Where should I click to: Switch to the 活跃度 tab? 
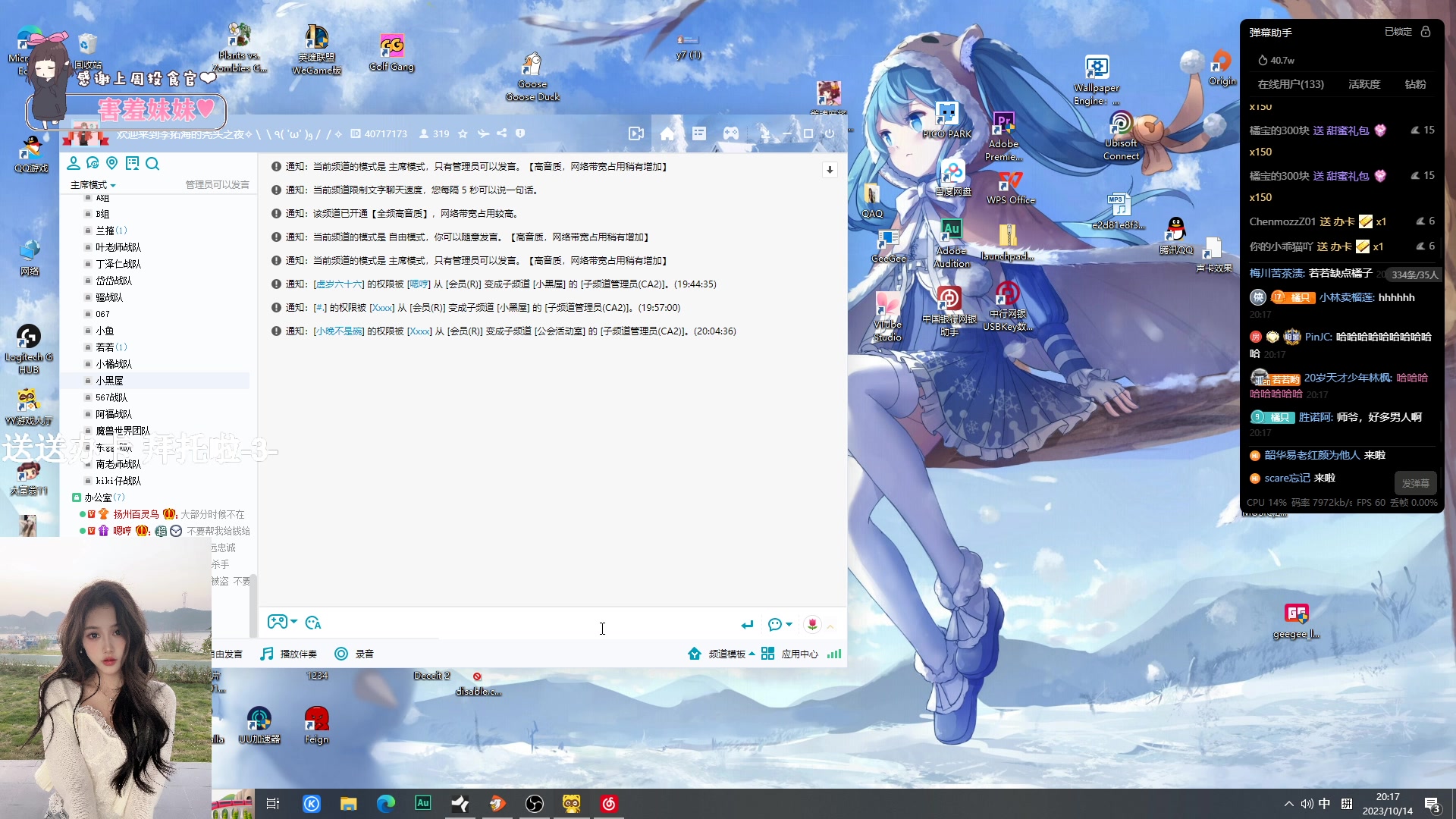(x=1363, y=84)
